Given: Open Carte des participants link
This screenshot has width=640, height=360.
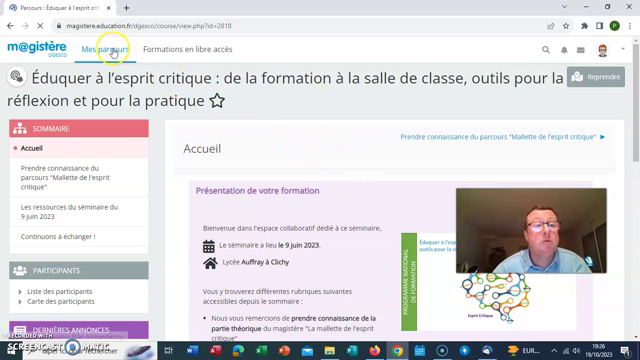Looking at the screenshot, I should [61, 301].
